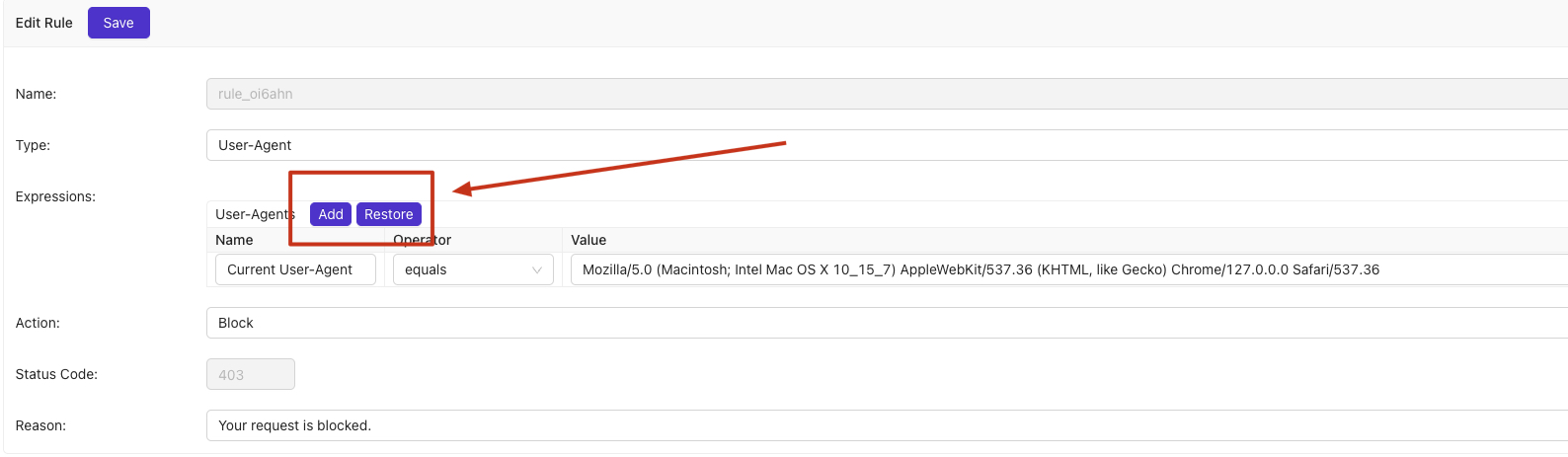This screenshot has width=1568, height=457.
Task: Focus the rule name field rule_oi6ahn
Action: (886, 94)
